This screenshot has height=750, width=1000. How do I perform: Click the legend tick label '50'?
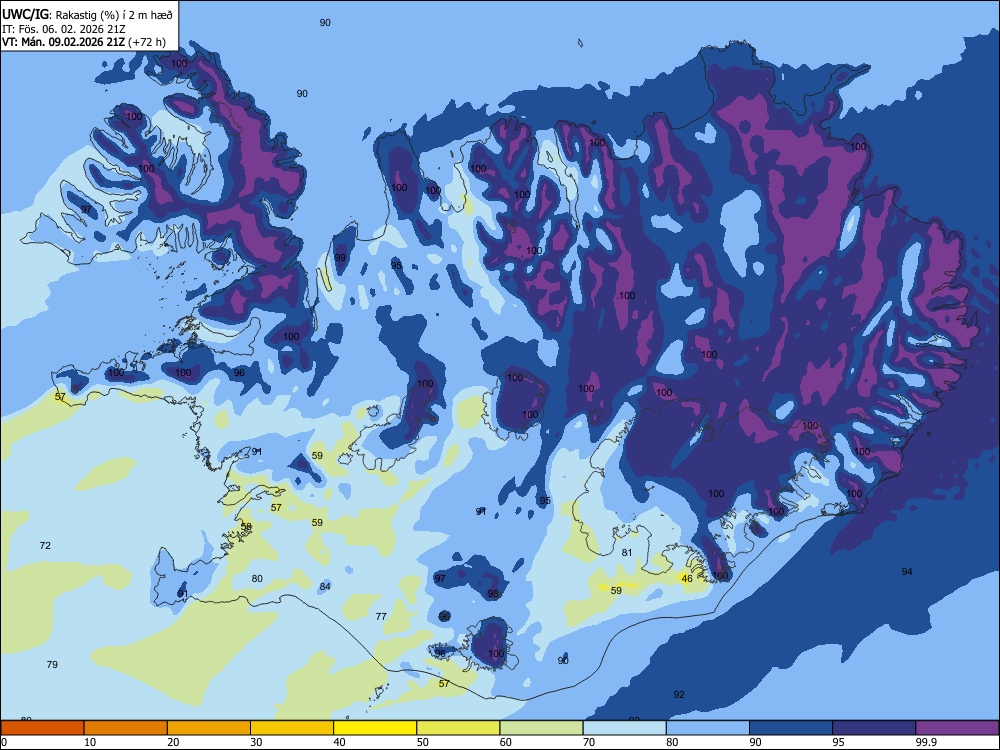click(423, 742)
